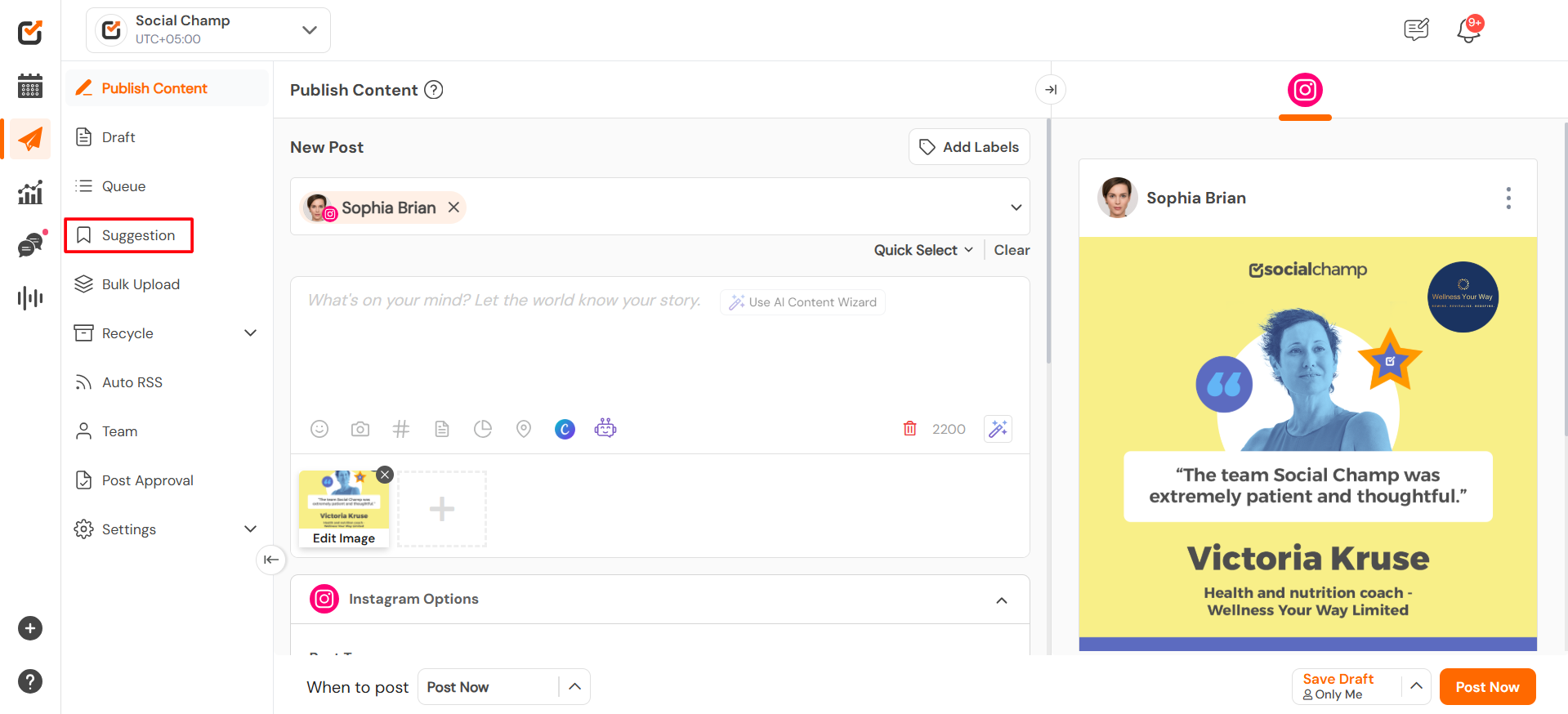Open the engage chat bubbles icon

coord(31,244)
